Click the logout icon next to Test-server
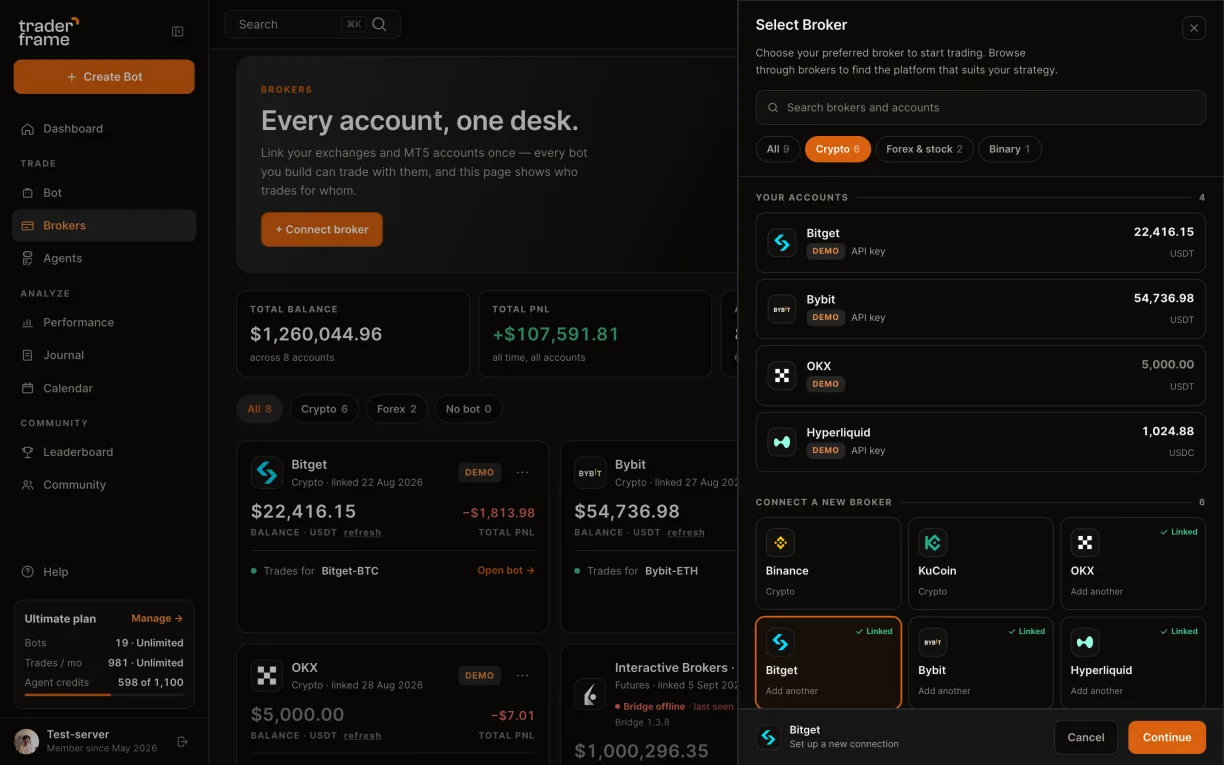 tap(182, 742)
